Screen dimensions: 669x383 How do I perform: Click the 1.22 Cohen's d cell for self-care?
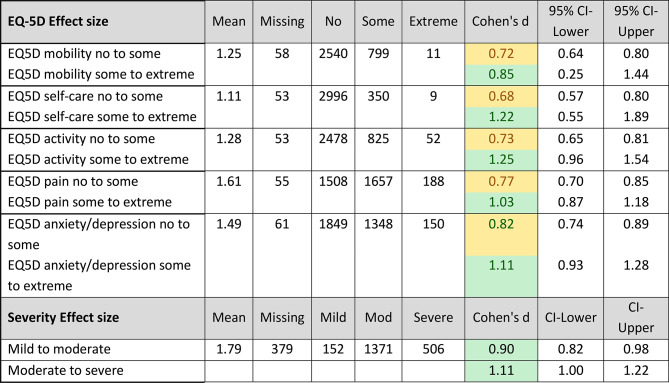click(x=500, y=117)
